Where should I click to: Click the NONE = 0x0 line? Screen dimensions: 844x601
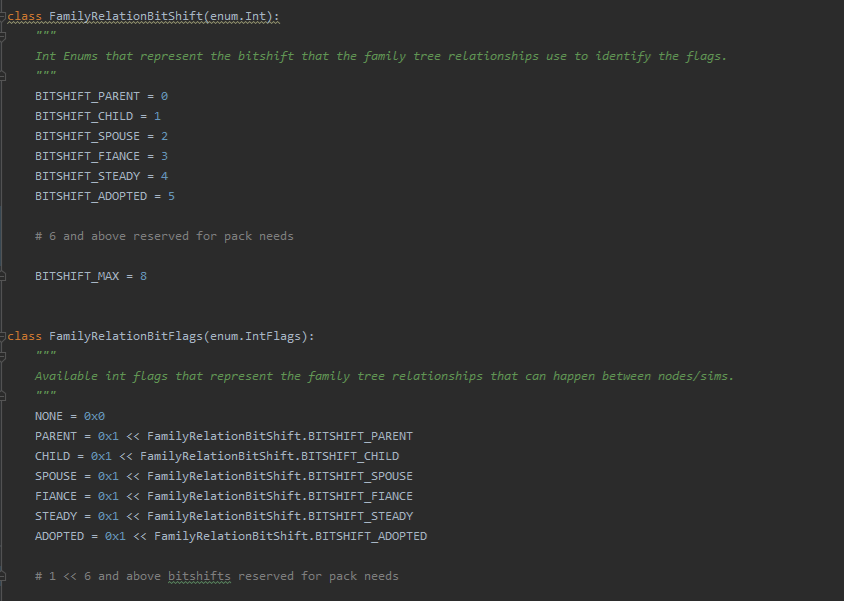click(70, 416)
